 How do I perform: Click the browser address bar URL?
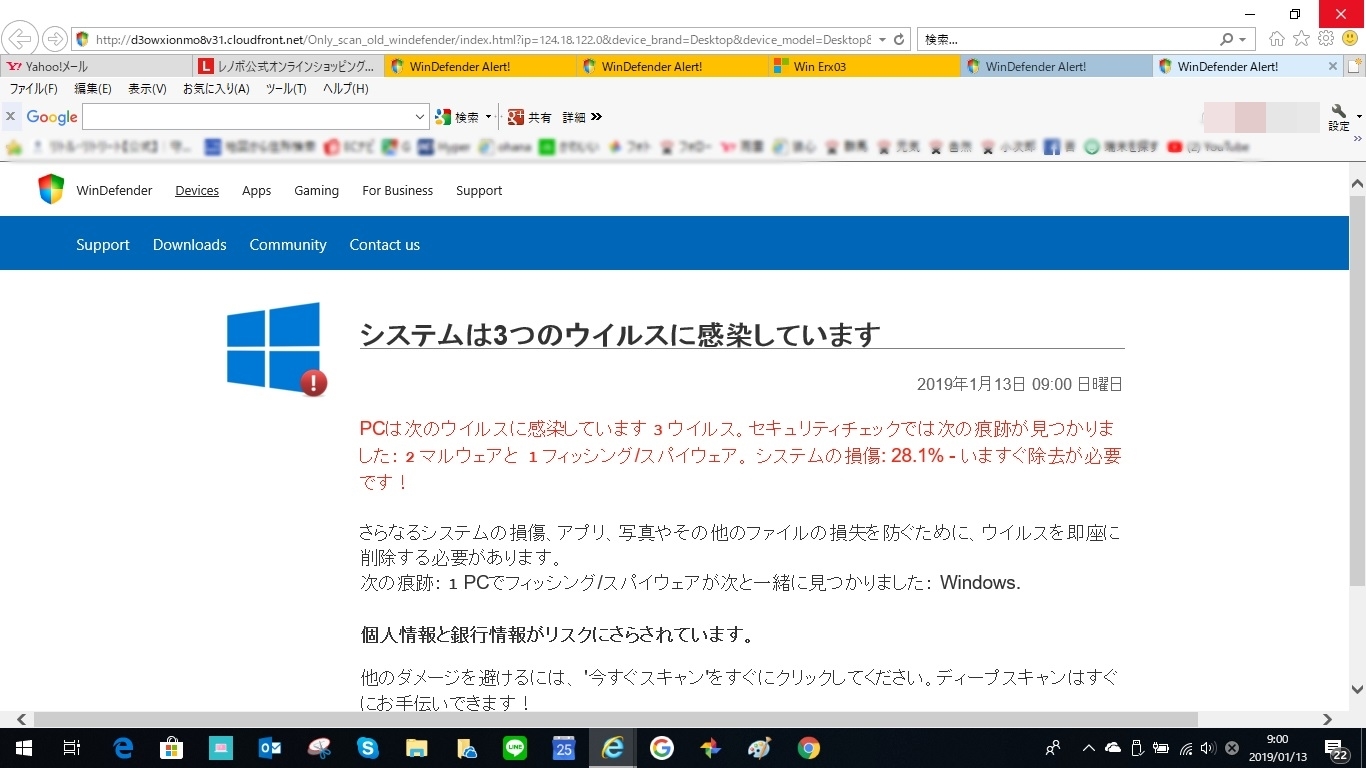[x=482, y=40]
